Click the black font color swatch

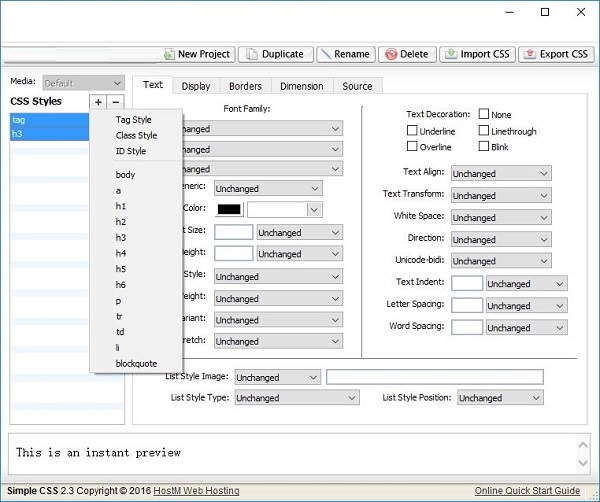[x=229, y=209]
